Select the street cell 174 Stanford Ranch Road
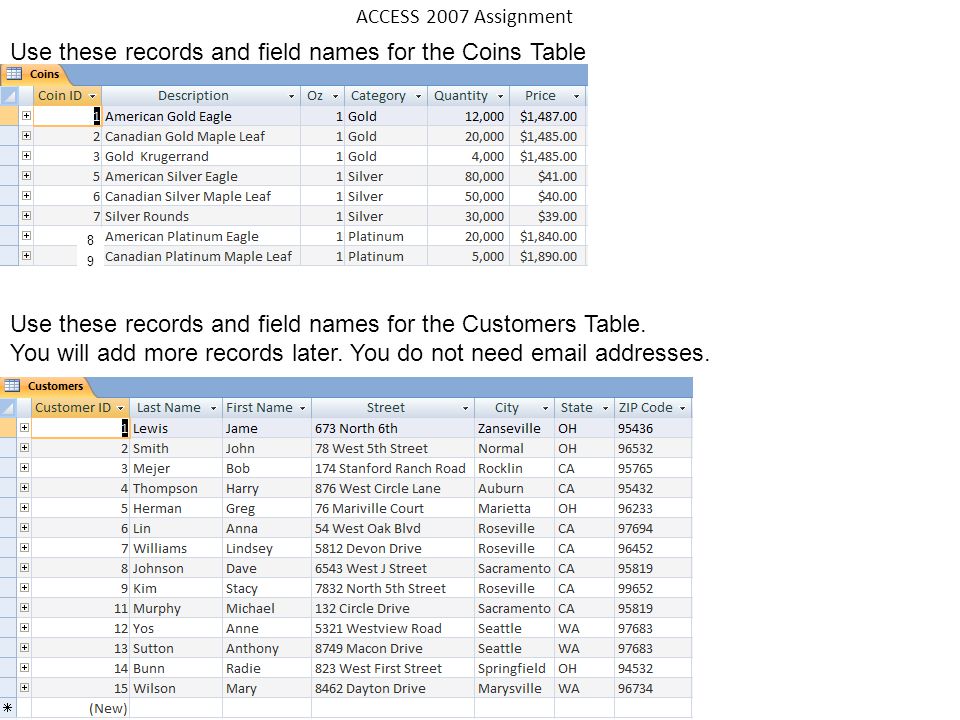 (392, 468)
